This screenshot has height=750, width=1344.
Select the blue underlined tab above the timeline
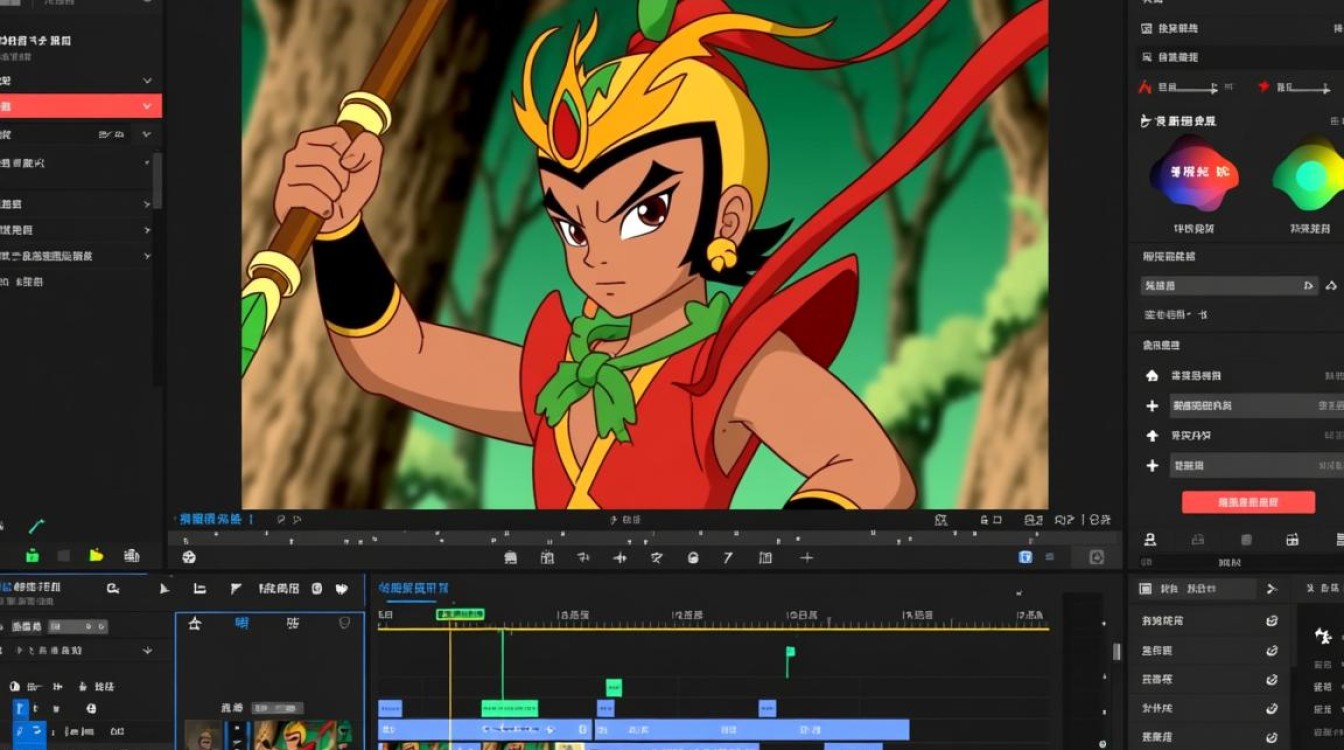tap(412, 588)
